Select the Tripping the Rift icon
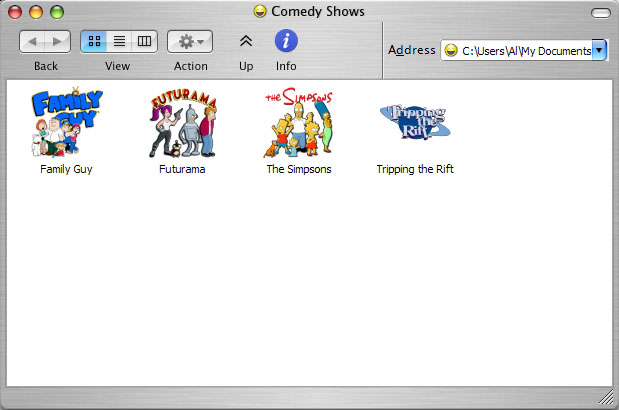619x410 pixels. (415, 122)
